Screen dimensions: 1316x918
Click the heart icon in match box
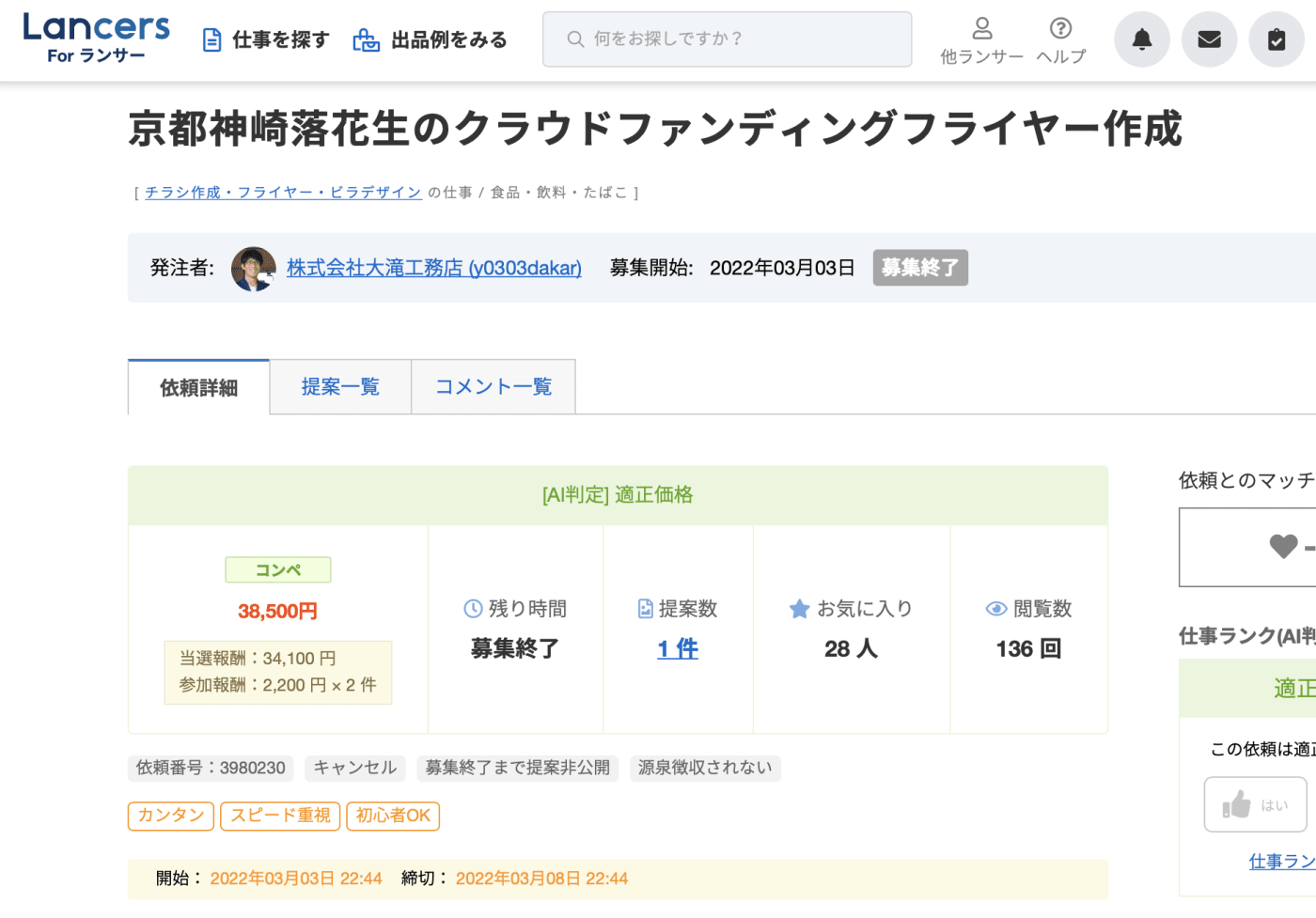pos(1283,546)
